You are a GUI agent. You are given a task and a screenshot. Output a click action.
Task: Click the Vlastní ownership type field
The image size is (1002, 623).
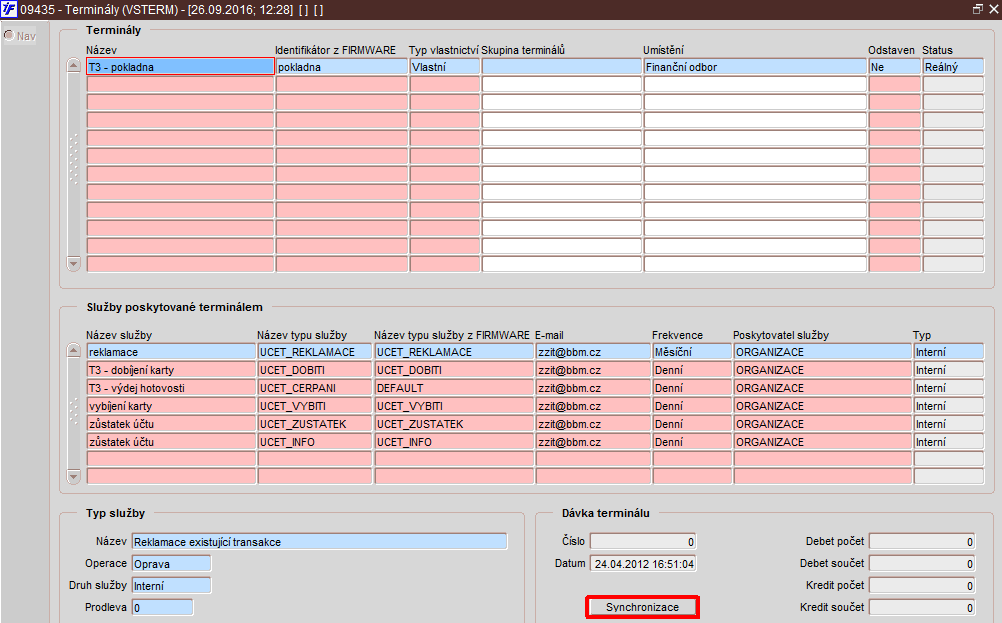point(445,66)
